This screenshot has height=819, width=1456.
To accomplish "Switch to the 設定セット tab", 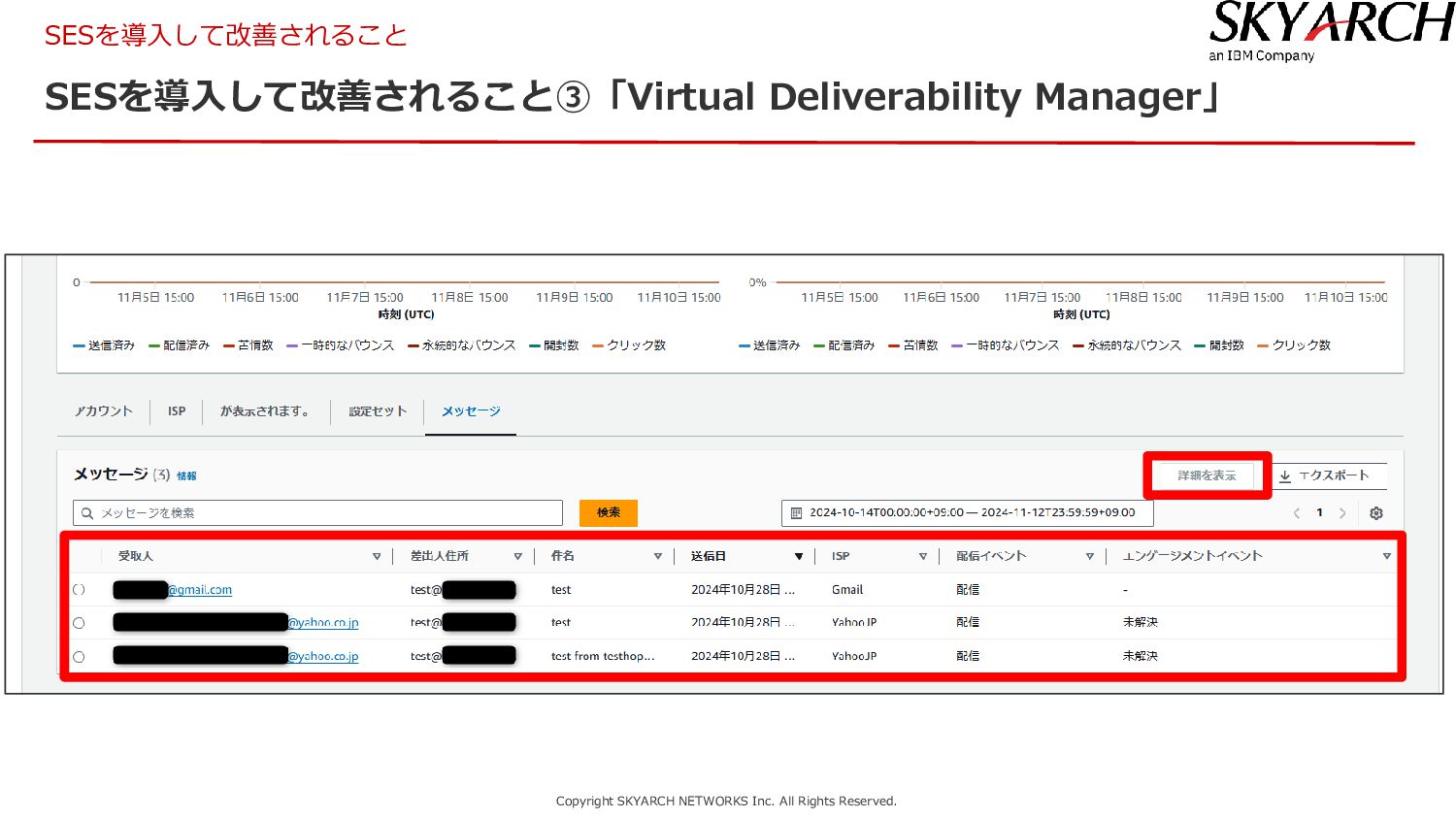I will tap(378, 411).
